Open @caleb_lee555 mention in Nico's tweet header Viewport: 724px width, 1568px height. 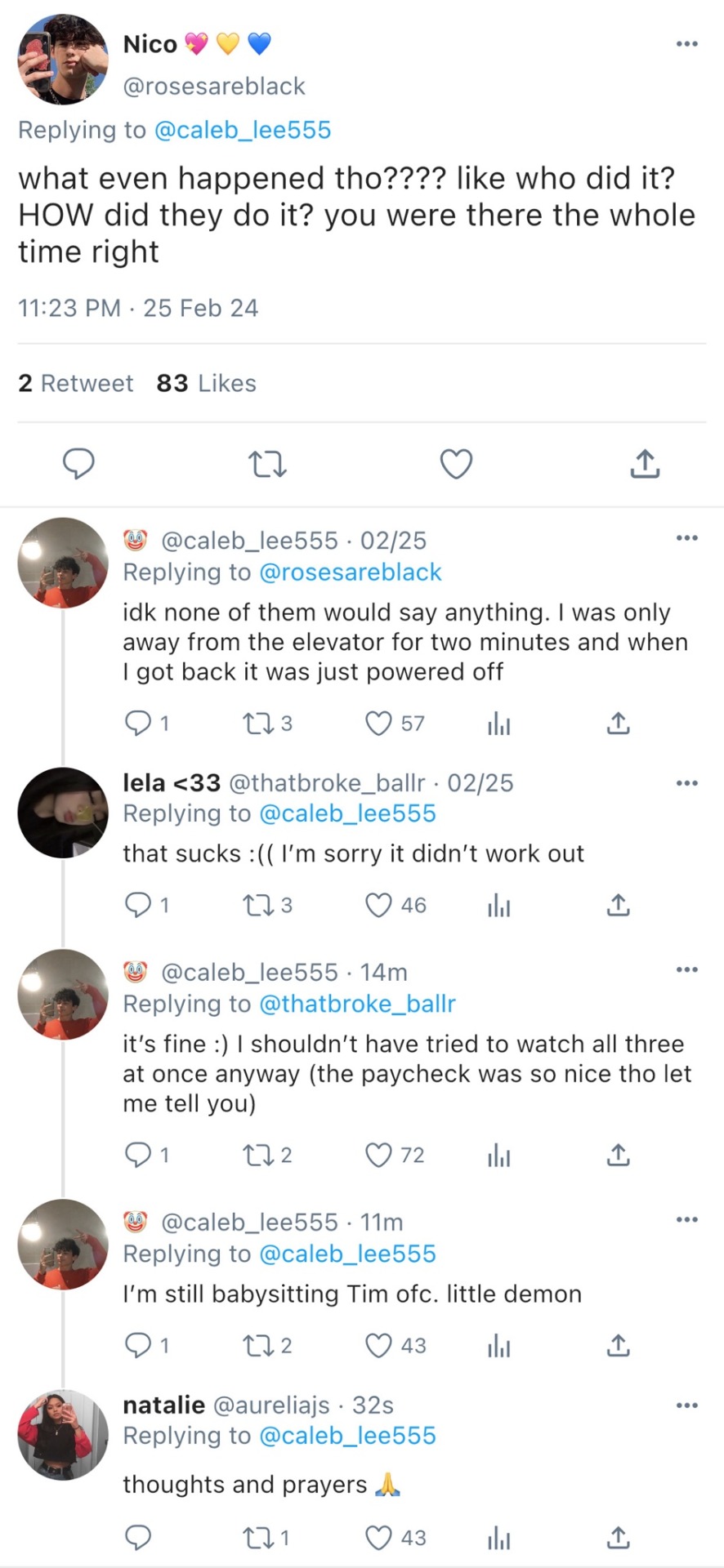pos(242,131)
